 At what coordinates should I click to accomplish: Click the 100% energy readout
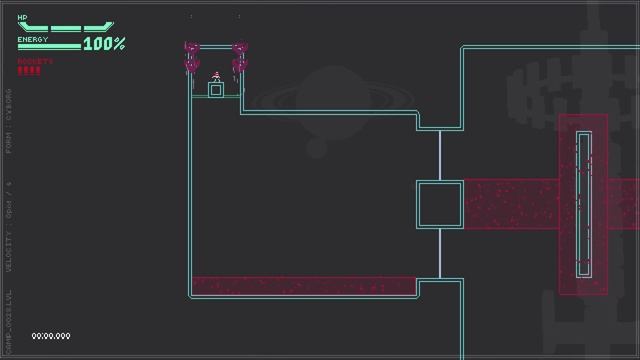(104, 44)
